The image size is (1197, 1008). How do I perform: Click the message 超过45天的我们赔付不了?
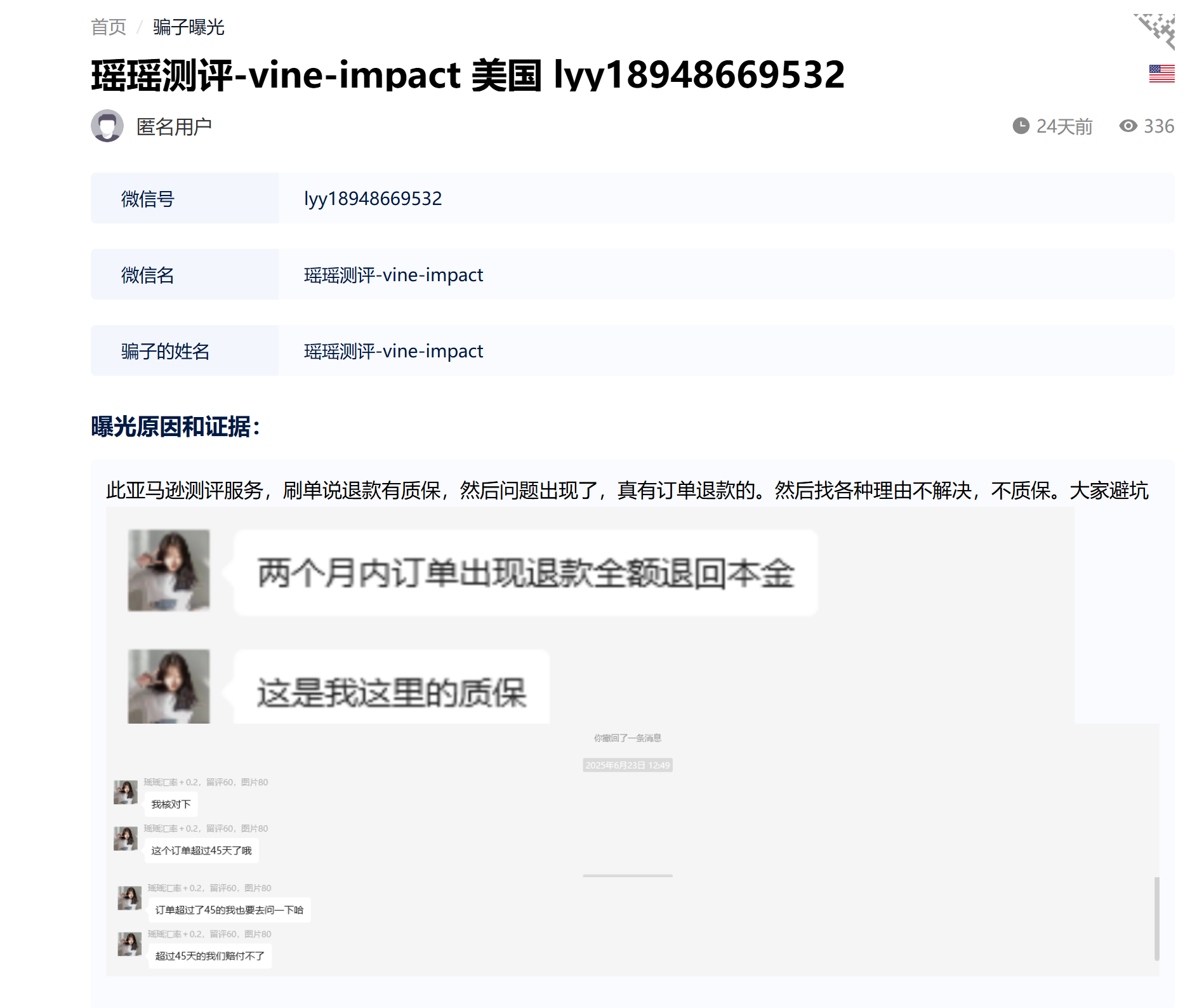pyautogui.click(x=210, y=957)
